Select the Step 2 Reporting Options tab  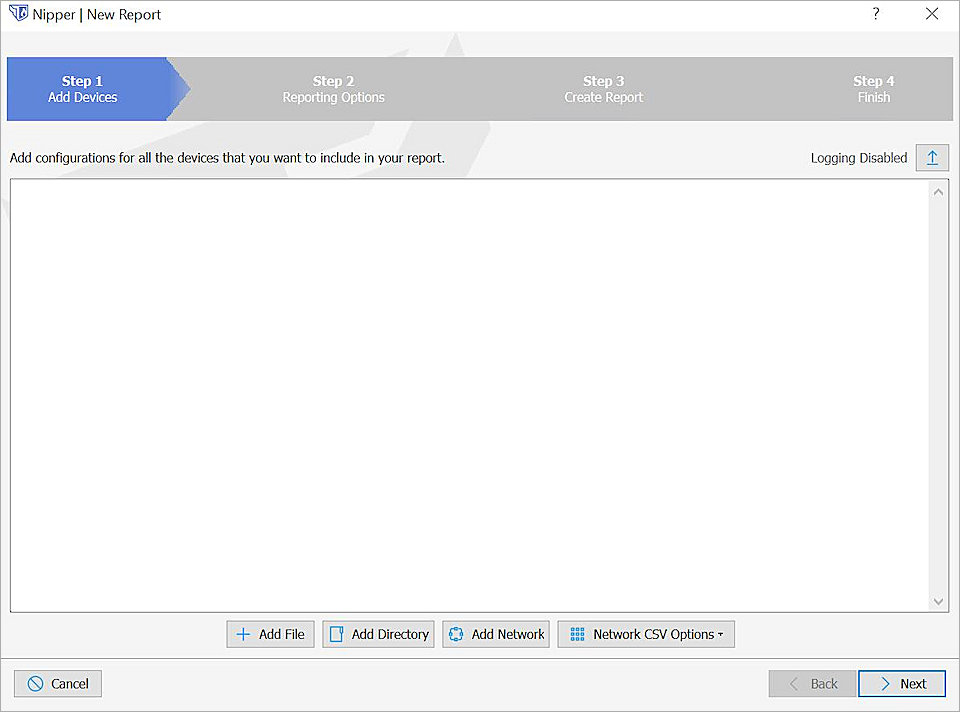[x=334, y=89]
